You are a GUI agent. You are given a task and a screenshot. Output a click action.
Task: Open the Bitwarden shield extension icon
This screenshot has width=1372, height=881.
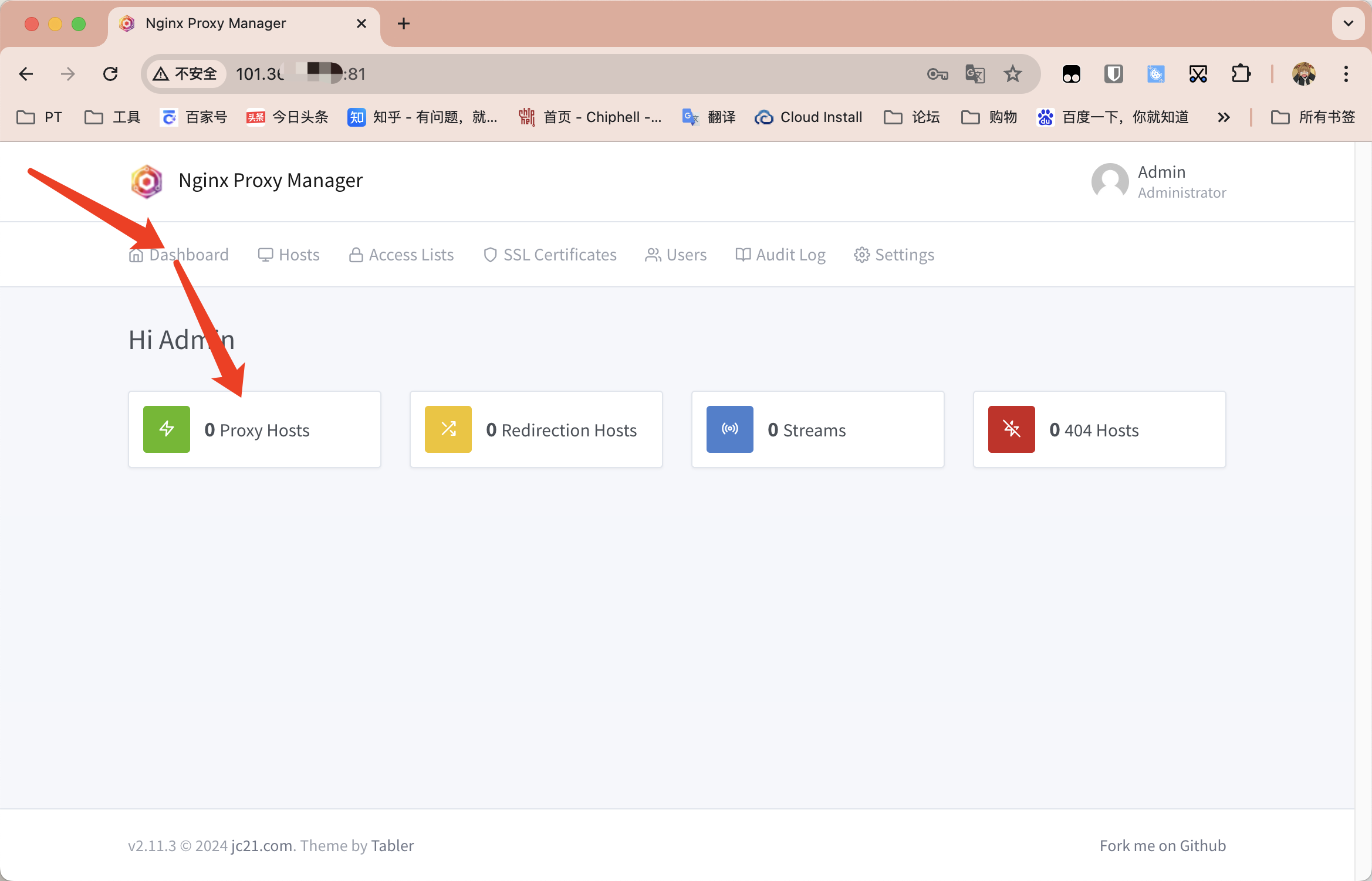(1113, 74)
